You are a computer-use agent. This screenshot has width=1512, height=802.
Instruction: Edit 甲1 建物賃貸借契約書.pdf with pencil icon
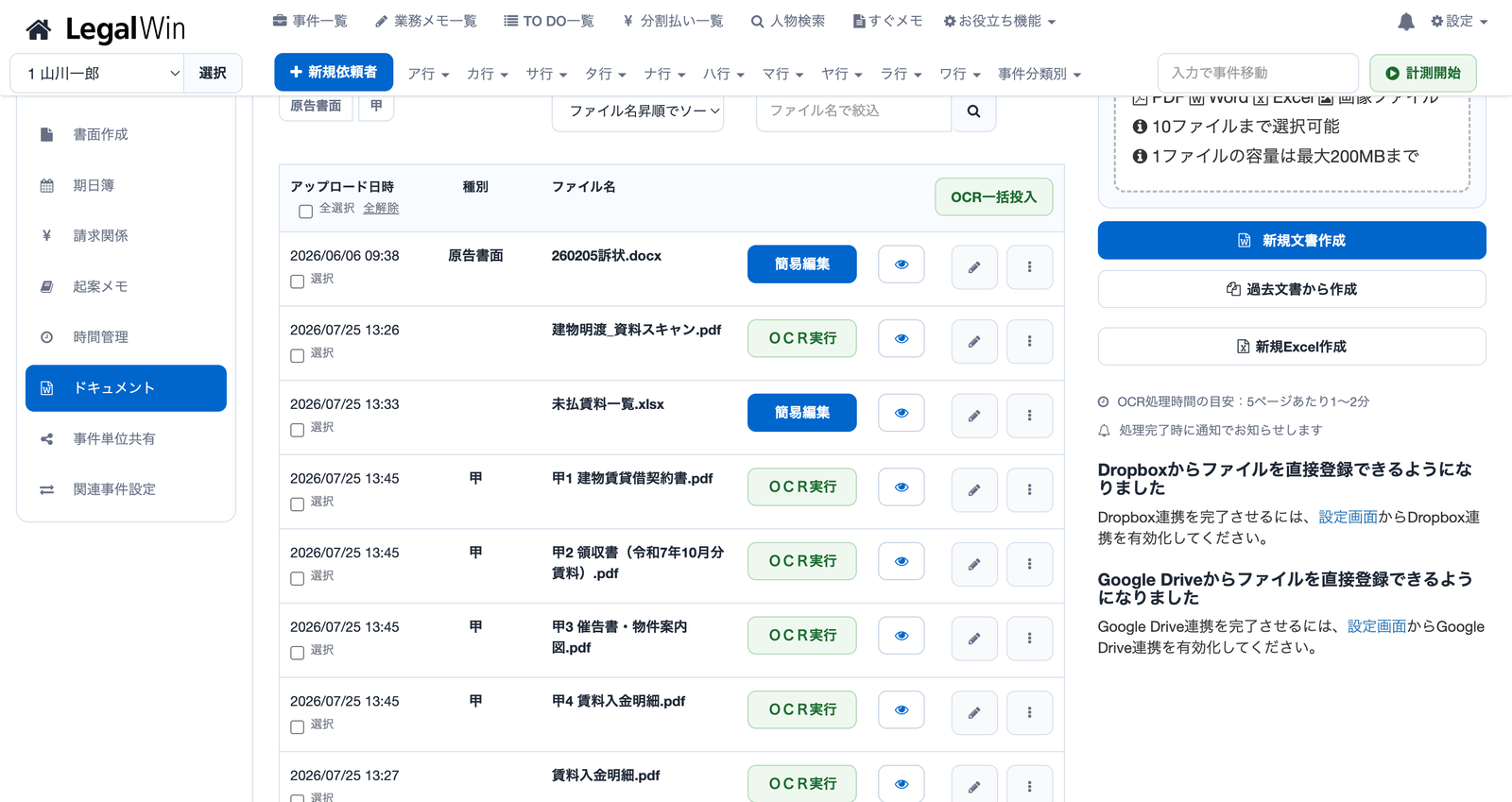click(974, 490)
